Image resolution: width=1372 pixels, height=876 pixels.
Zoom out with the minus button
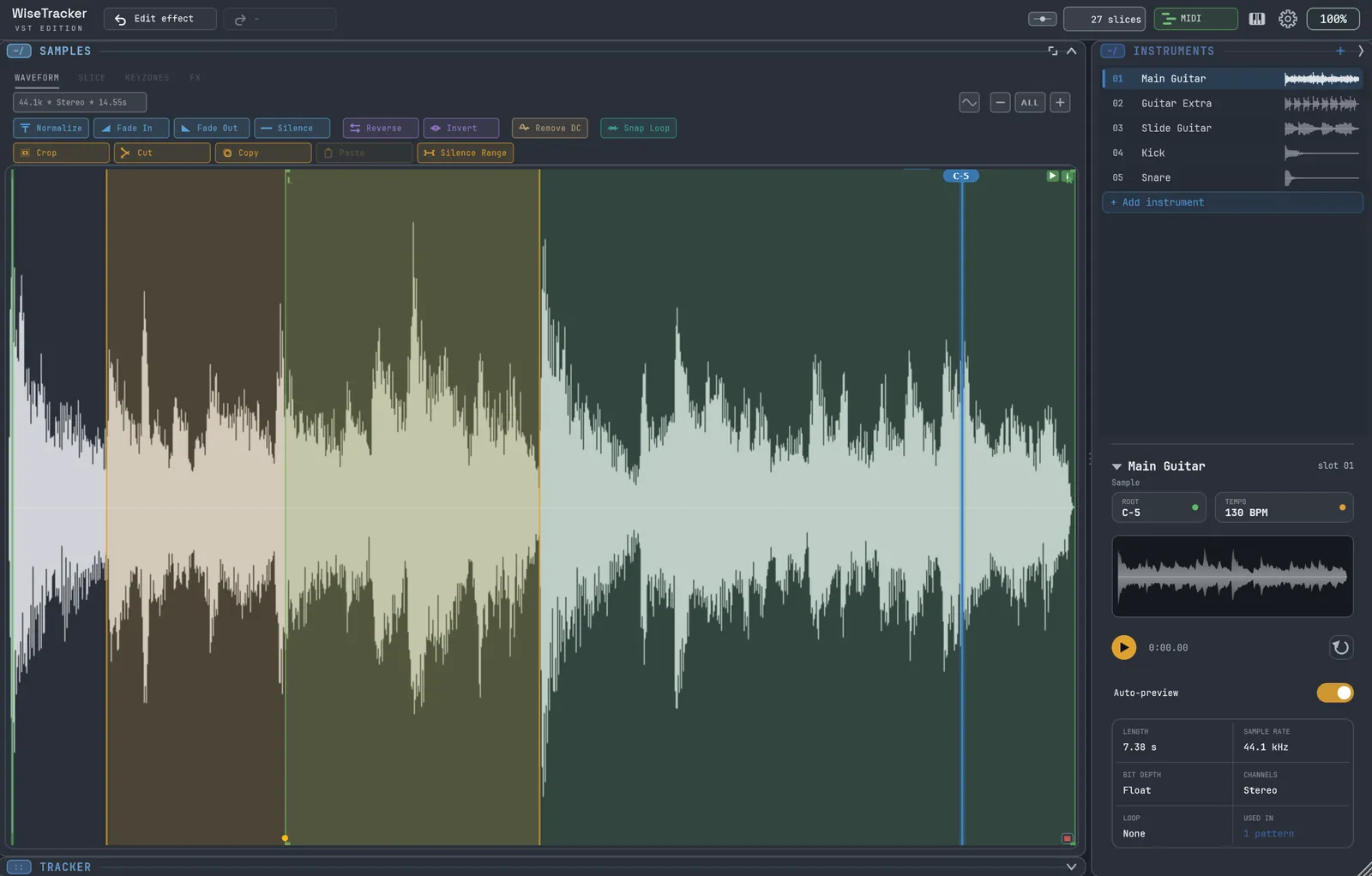[1000, 102]
